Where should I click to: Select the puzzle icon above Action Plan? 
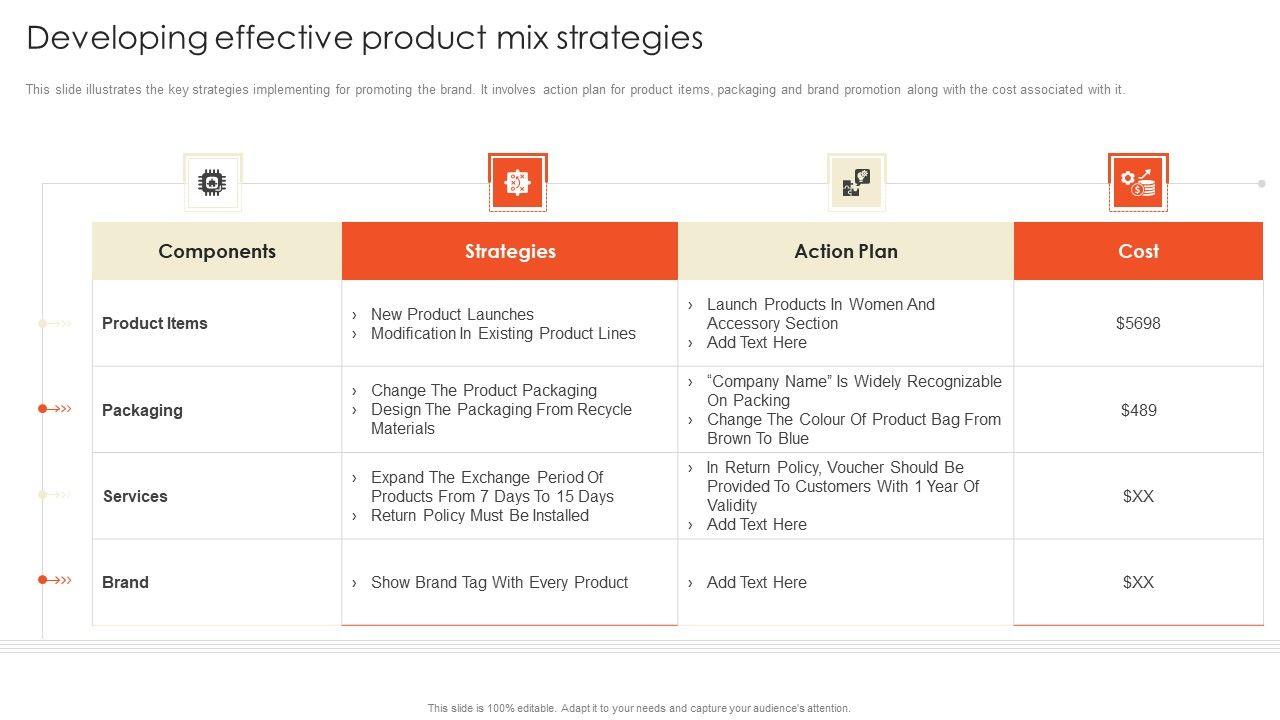(856, 182)
